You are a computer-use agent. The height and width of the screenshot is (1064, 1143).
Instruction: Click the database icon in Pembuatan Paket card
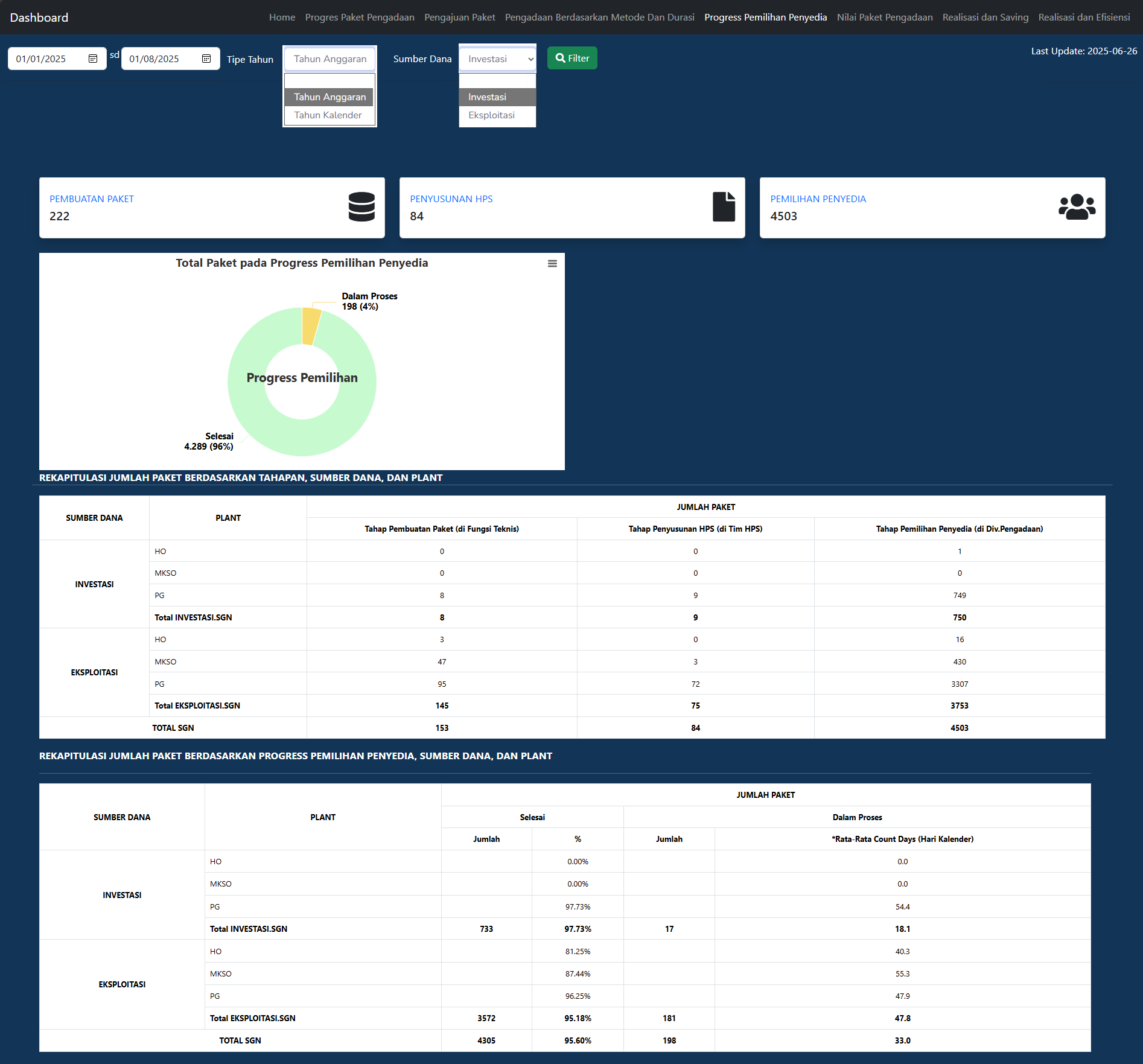361,207
